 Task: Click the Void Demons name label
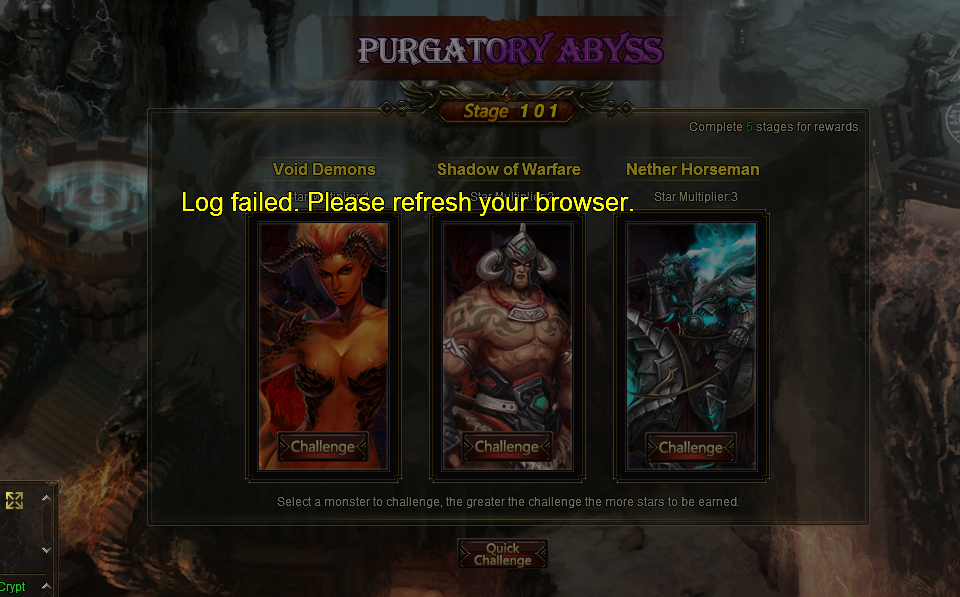click(x=324, y=169)
